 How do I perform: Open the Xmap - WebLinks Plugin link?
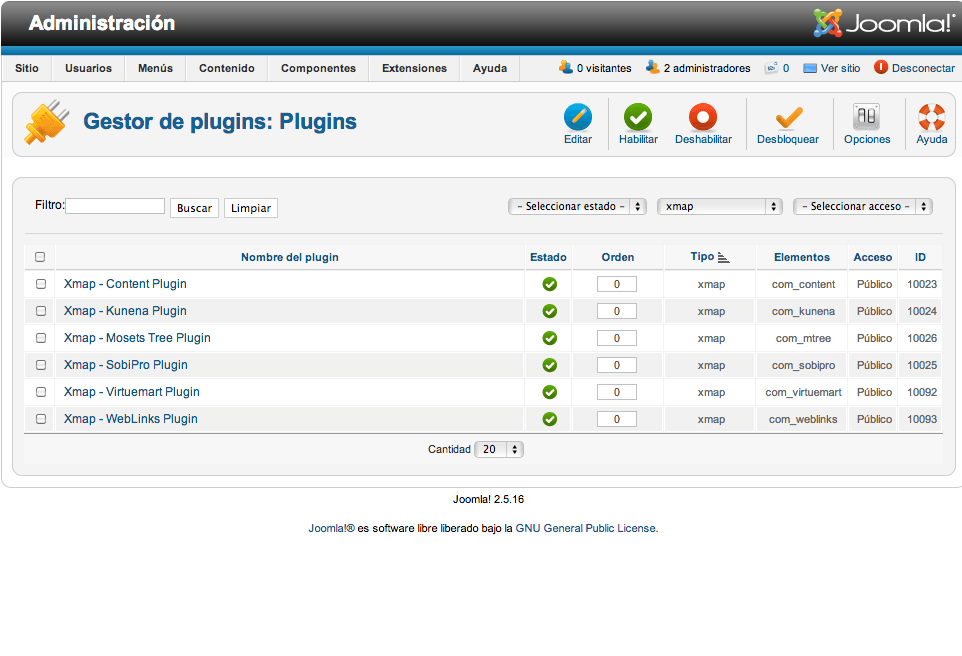tap(131, 419)
